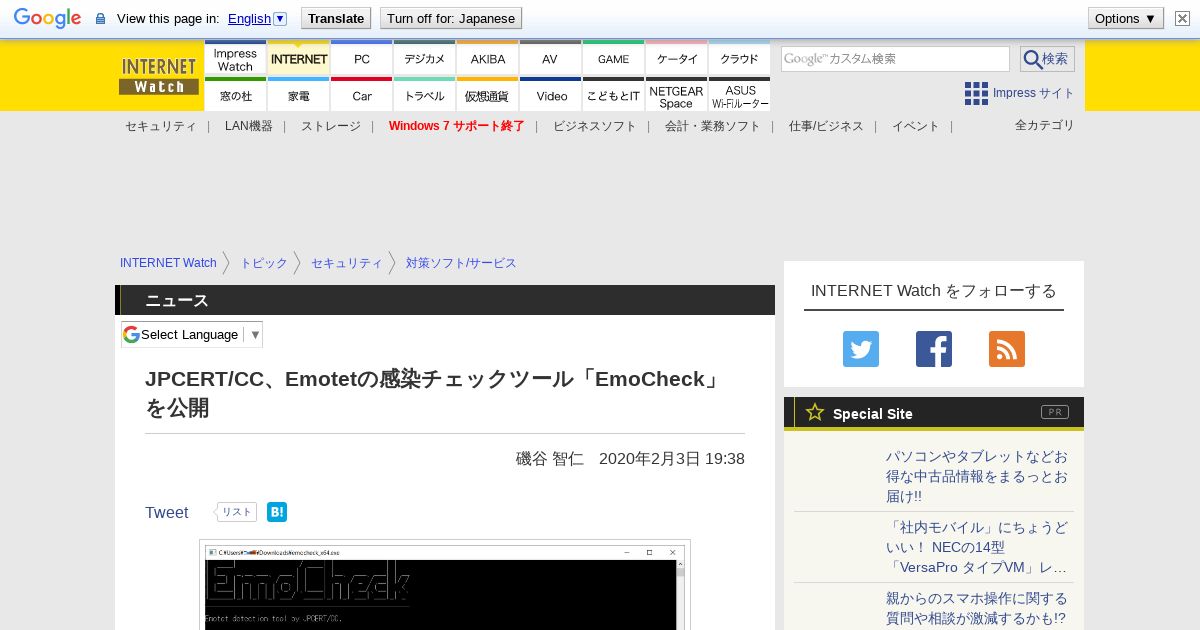Open the NETGEAR Space tab
Screen dimensions: 1200x630
click(x=677, y=96)
